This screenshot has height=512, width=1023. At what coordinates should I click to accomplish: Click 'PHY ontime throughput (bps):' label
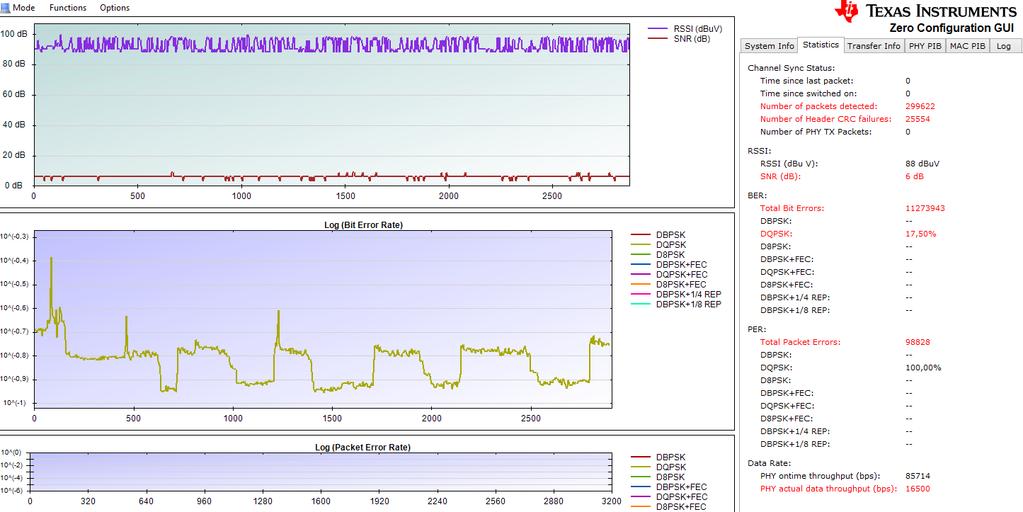[819, 476]
